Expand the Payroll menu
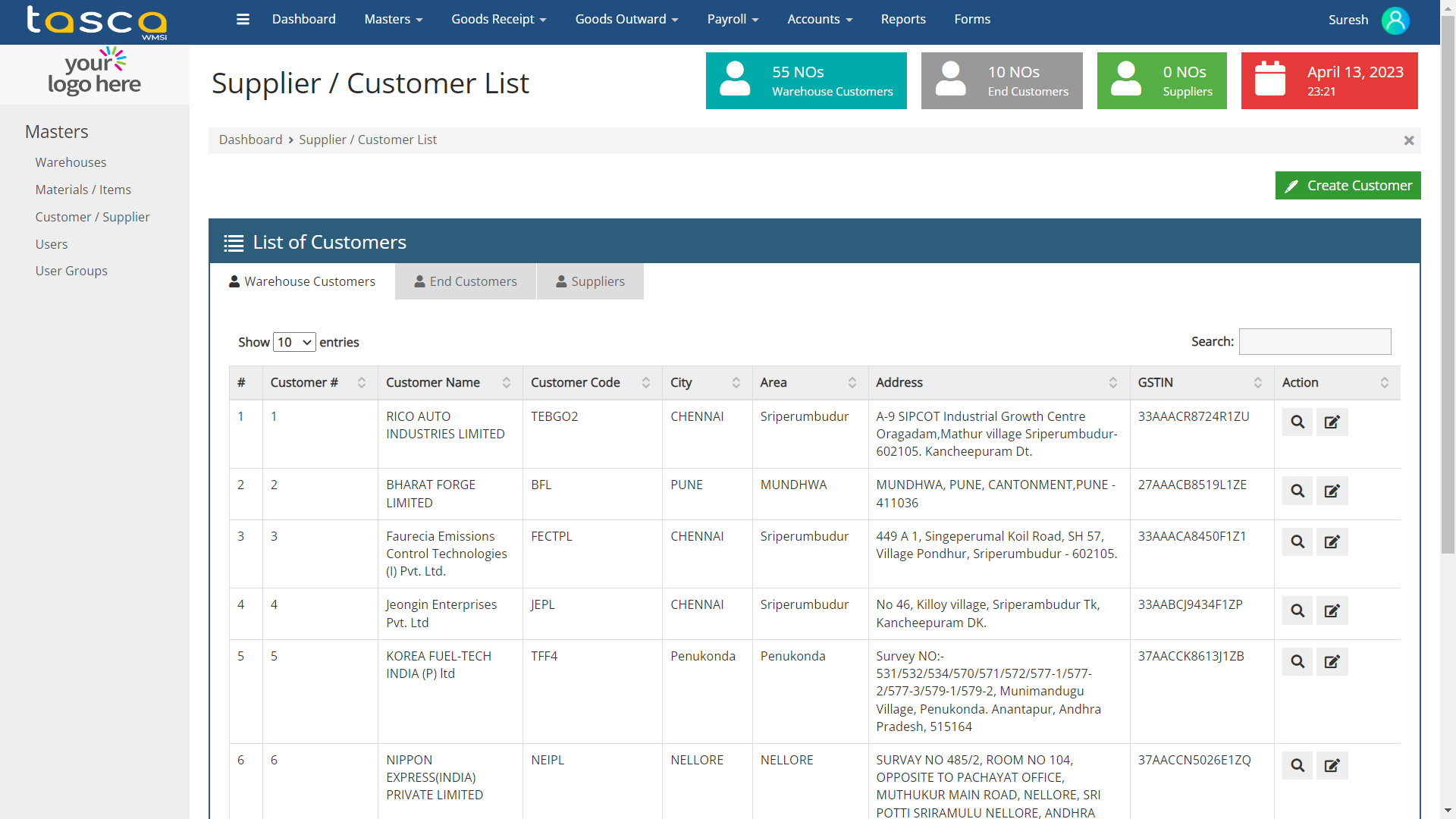1456x819 pixels. (733, 19)
